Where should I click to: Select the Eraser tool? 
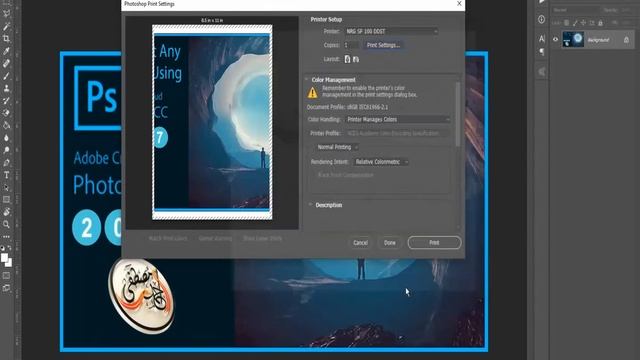7,113
